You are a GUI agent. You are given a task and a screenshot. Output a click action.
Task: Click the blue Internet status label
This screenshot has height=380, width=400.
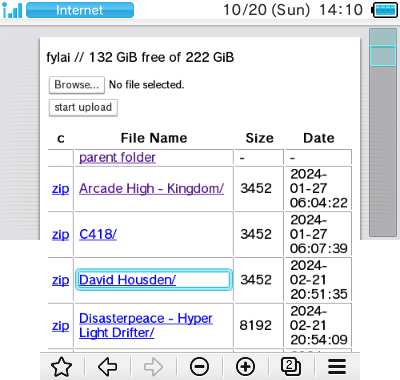tap(80, 10)
